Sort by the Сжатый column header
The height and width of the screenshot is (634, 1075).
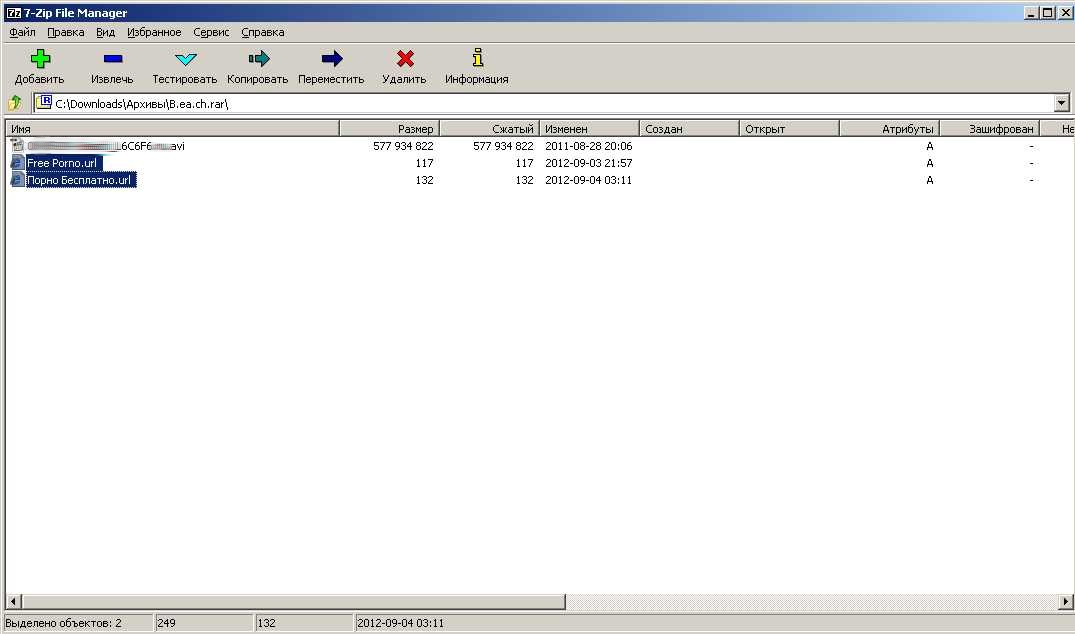point(490,129)
